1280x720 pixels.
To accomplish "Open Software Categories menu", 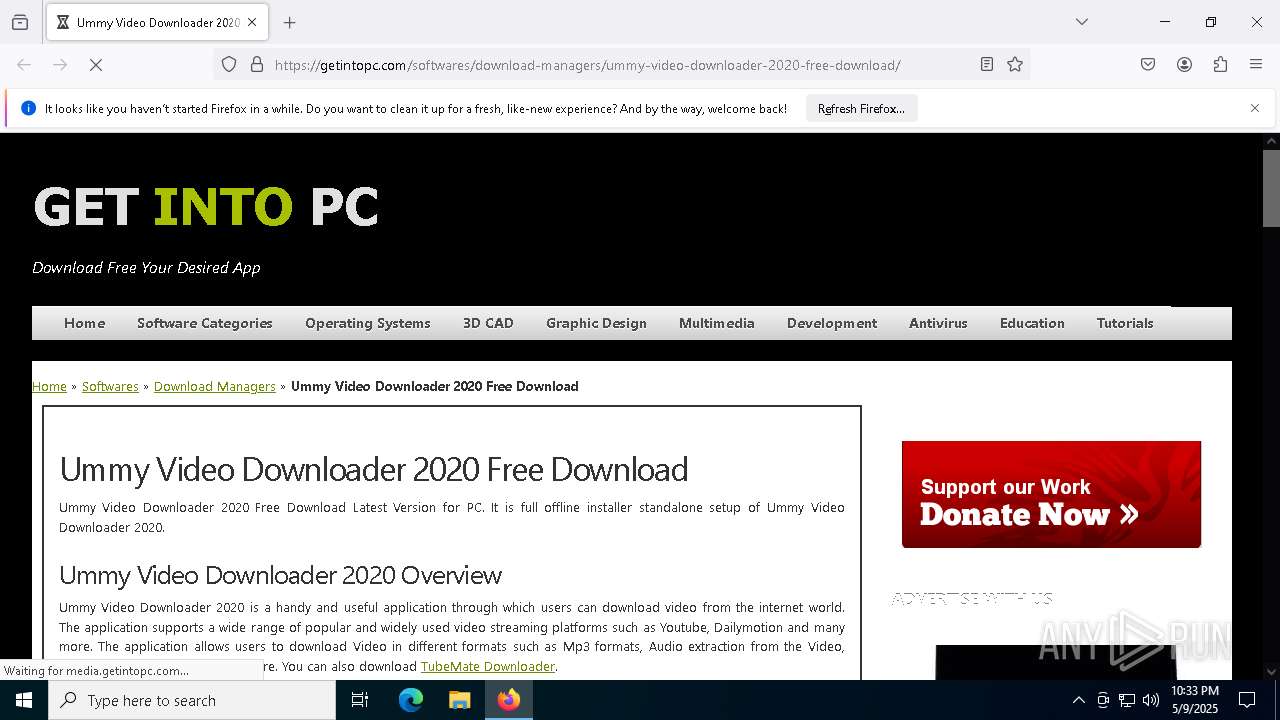I will (x=205, y=323).
